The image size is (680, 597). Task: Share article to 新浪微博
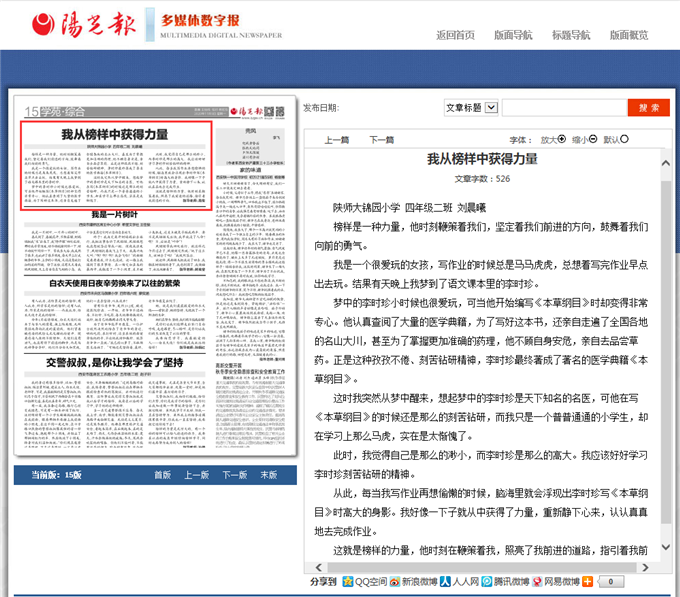(x=413, y=582)
